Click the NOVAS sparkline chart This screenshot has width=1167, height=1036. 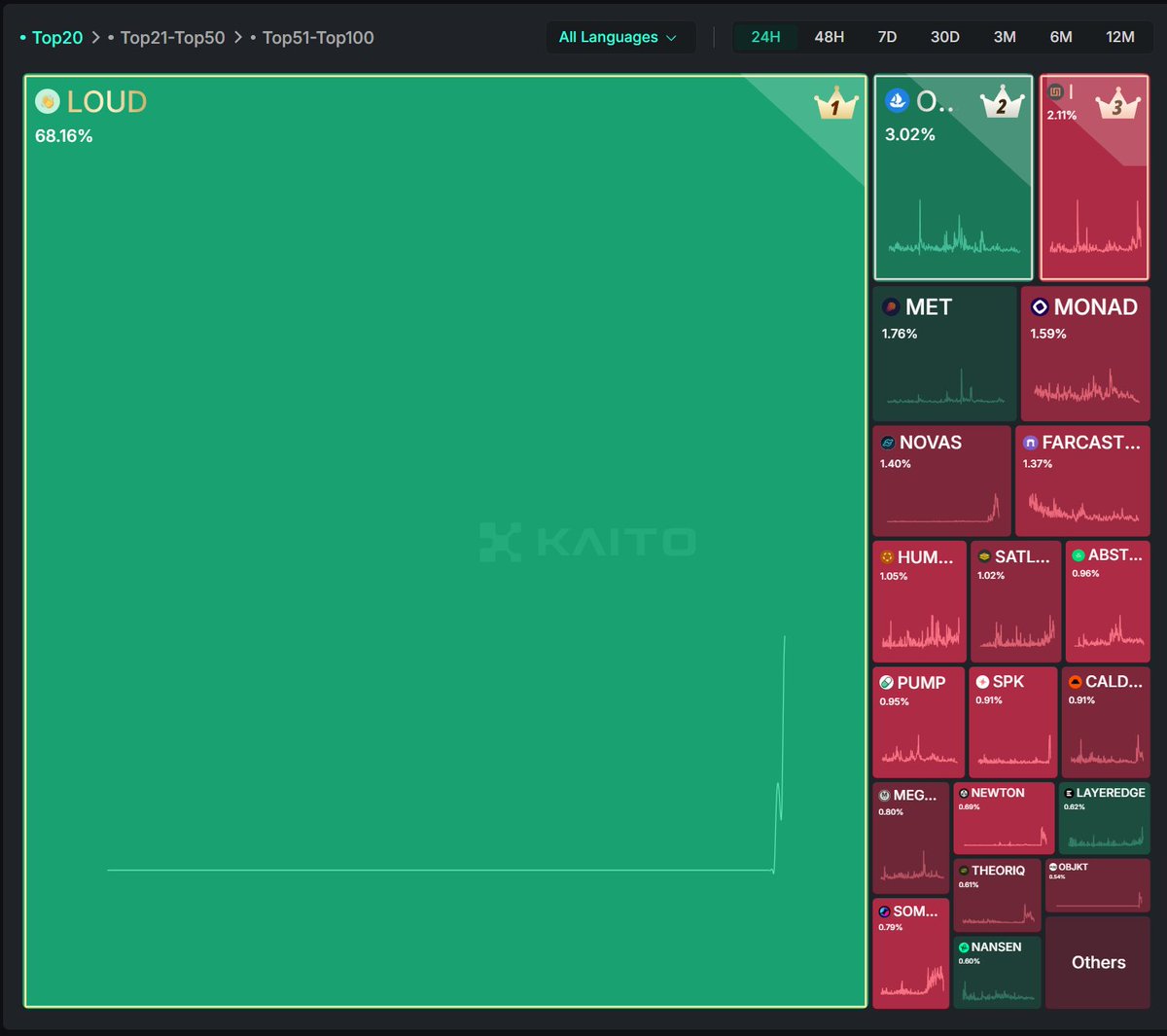click(x=943, y=508)
